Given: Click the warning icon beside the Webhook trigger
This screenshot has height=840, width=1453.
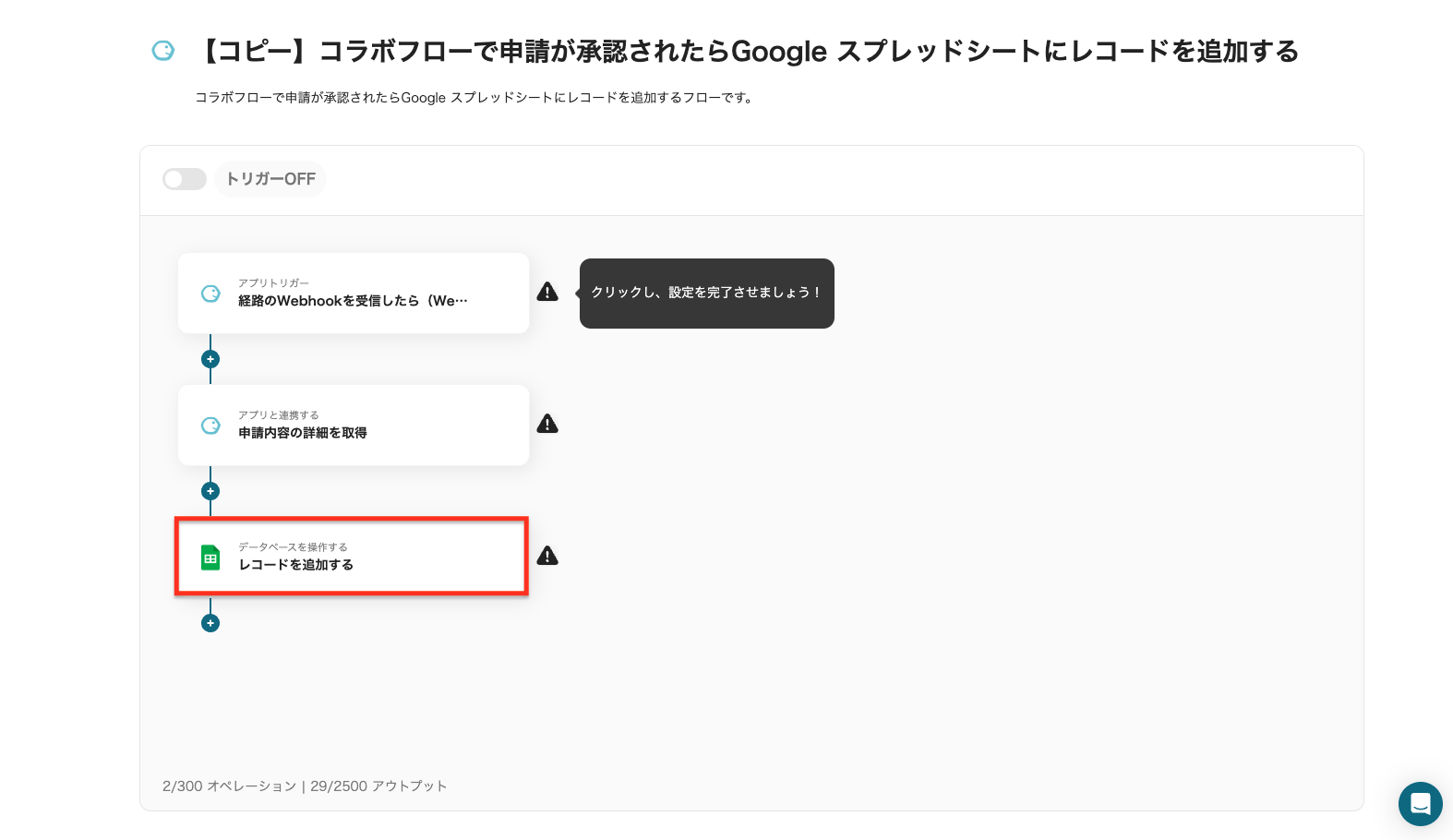Looking at the screenshot, I should (x=547, y=292).
